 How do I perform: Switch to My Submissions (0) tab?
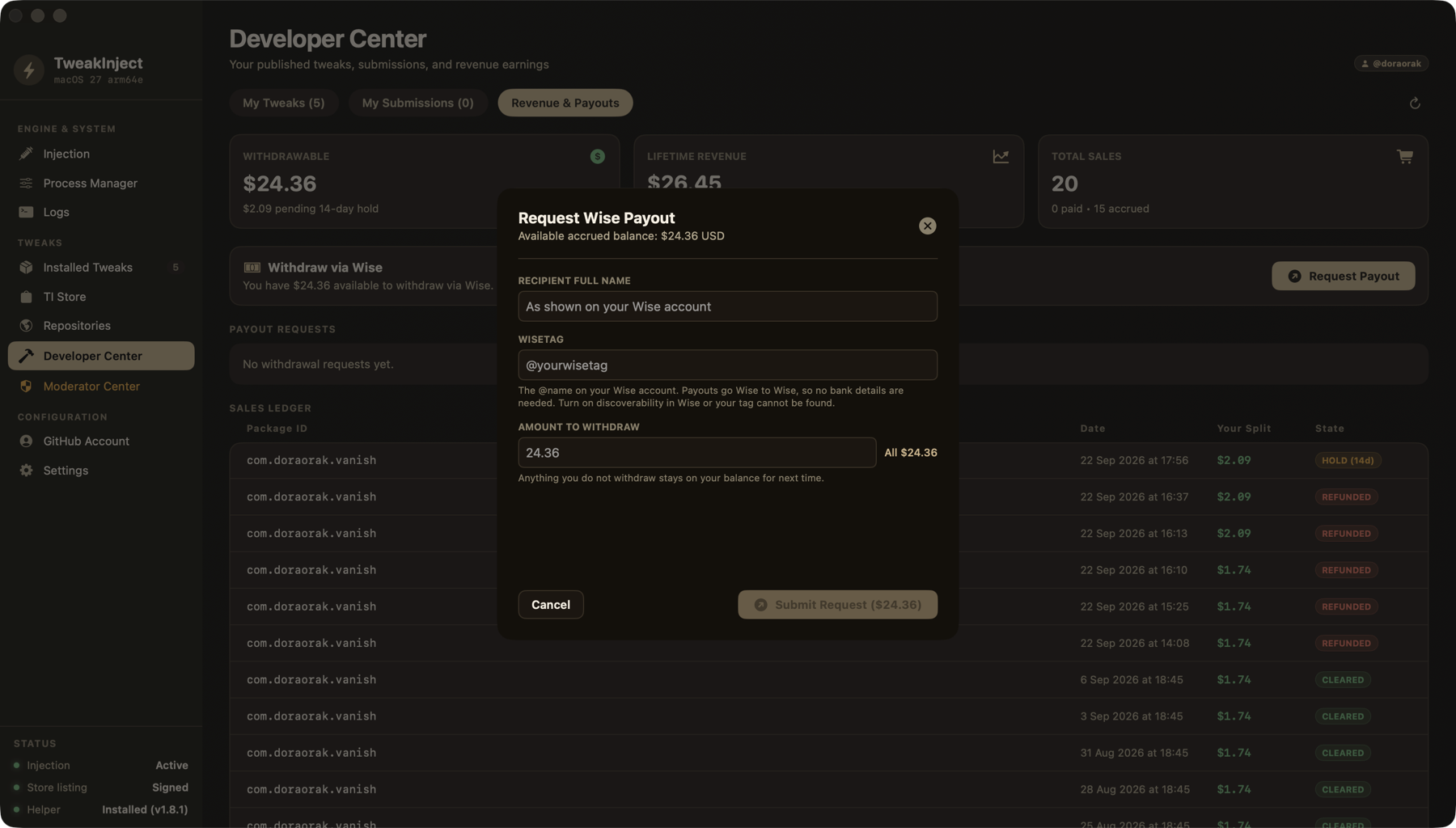(417, 103)
